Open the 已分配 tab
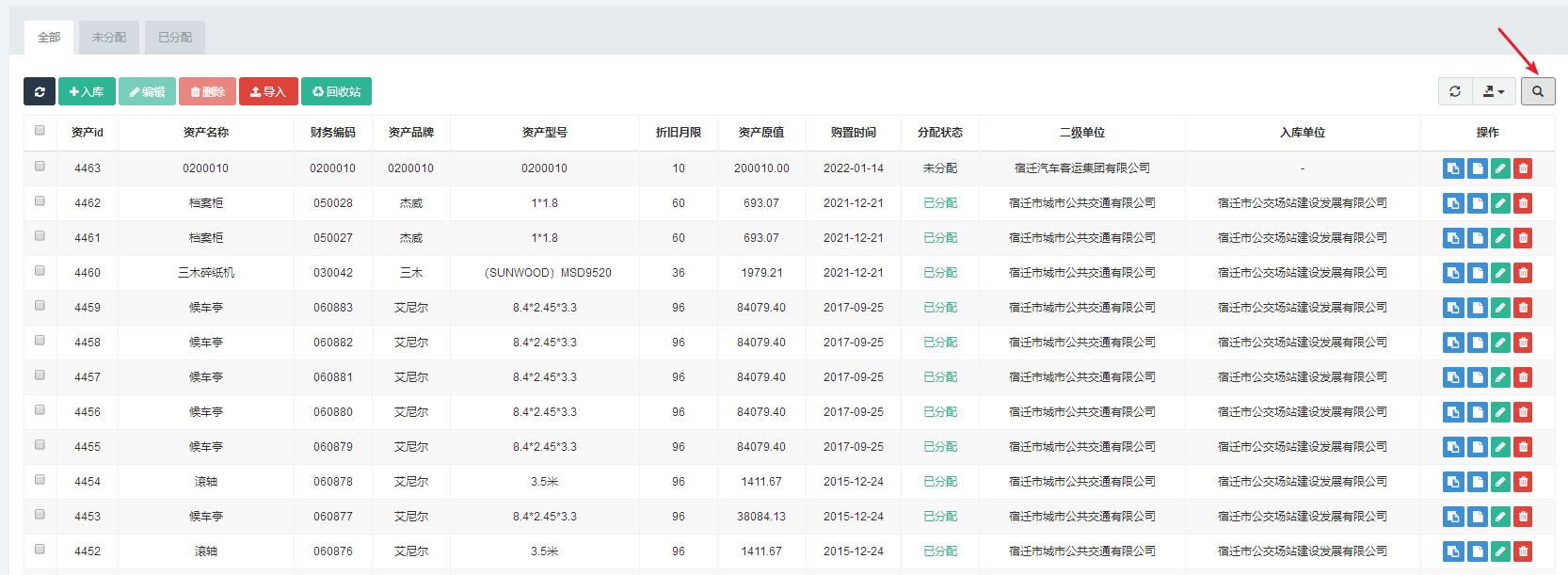1568x575 pixels. click(x=175, y=38)
